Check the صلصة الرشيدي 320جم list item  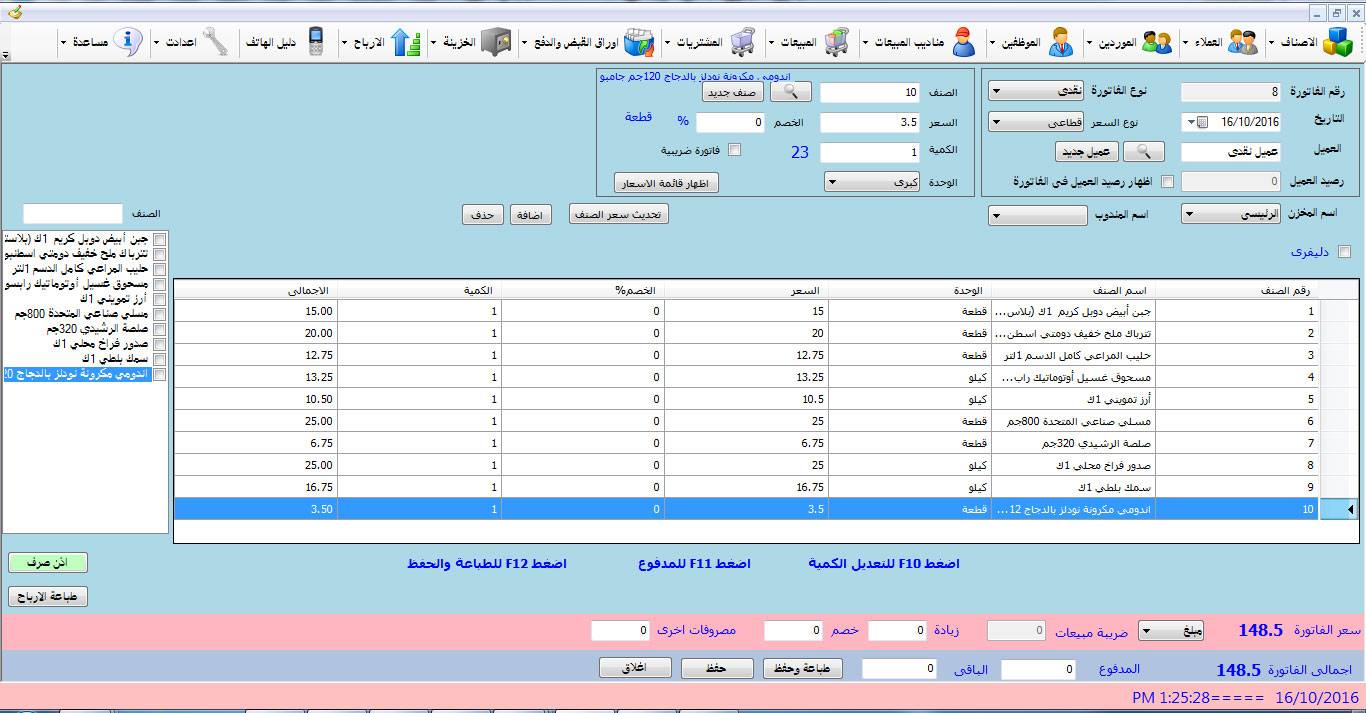[x=160, y=329]
